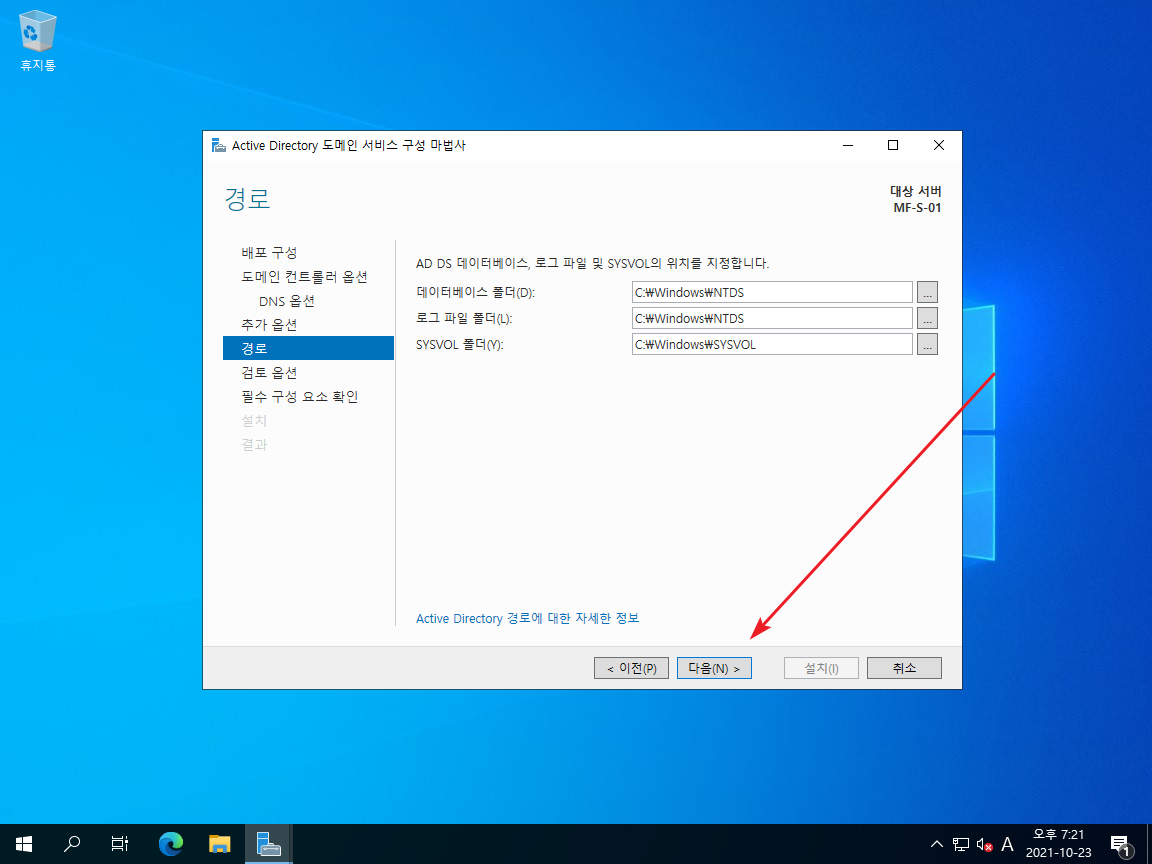Browse for log file folder

[x=927, y=318]
